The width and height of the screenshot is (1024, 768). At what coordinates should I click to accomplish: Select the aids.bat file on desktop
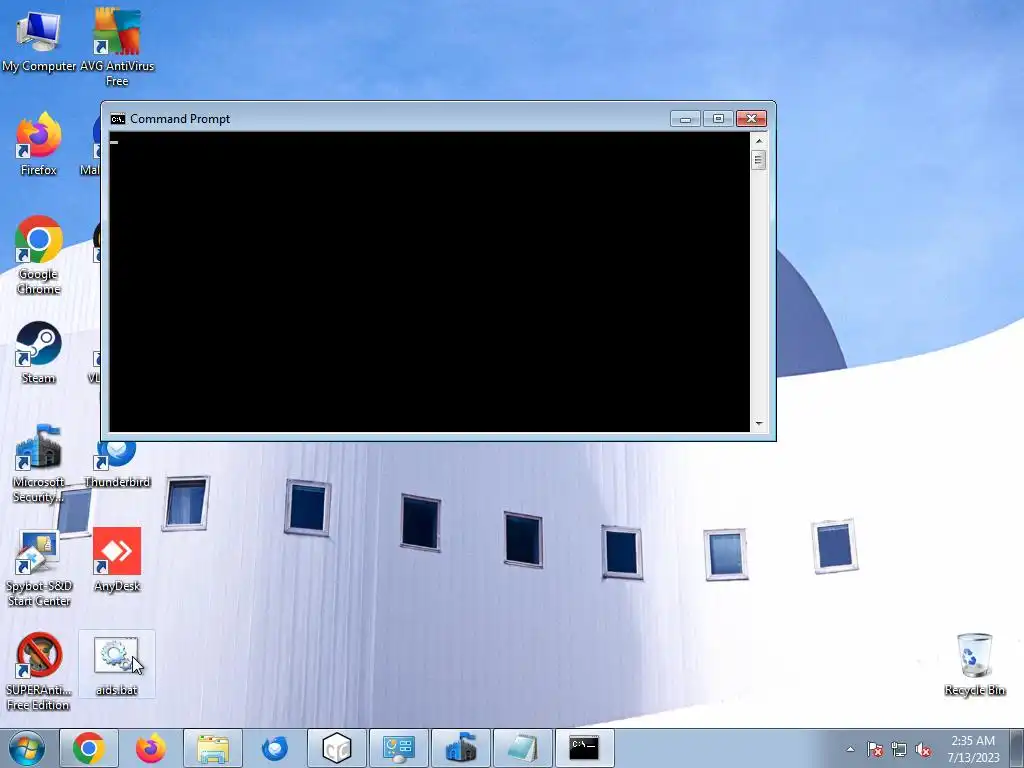click(117, 664)
